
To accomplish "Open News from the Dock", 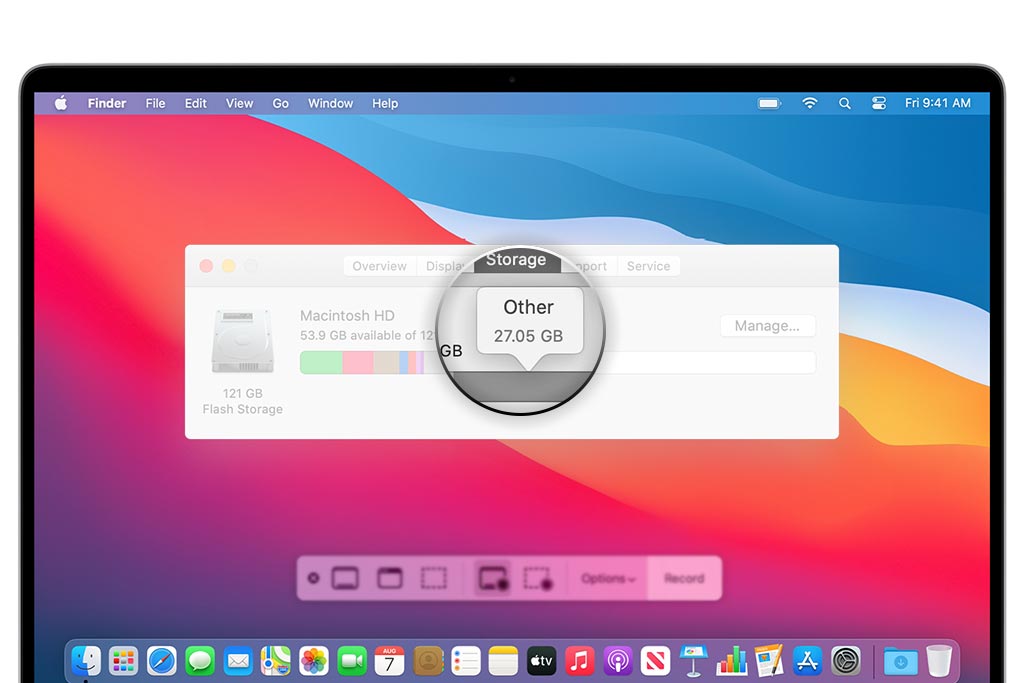I will click(655, 661).
